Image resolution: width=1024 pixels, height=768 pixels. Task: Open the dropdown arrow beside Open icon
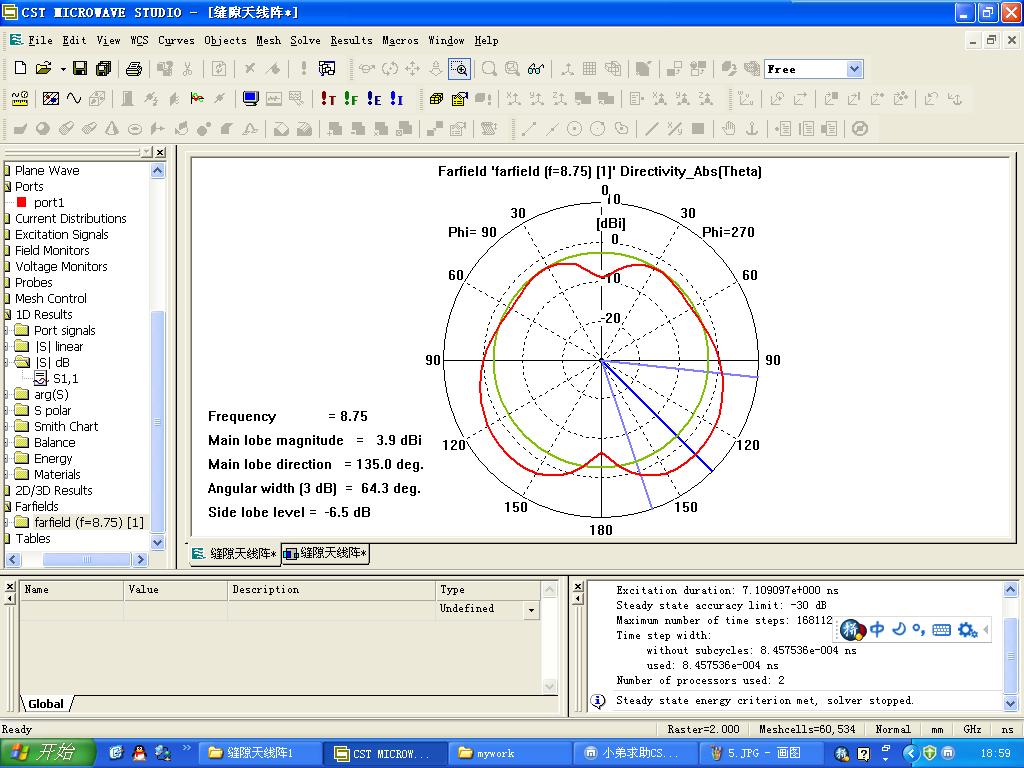click(x=63, y=69)
